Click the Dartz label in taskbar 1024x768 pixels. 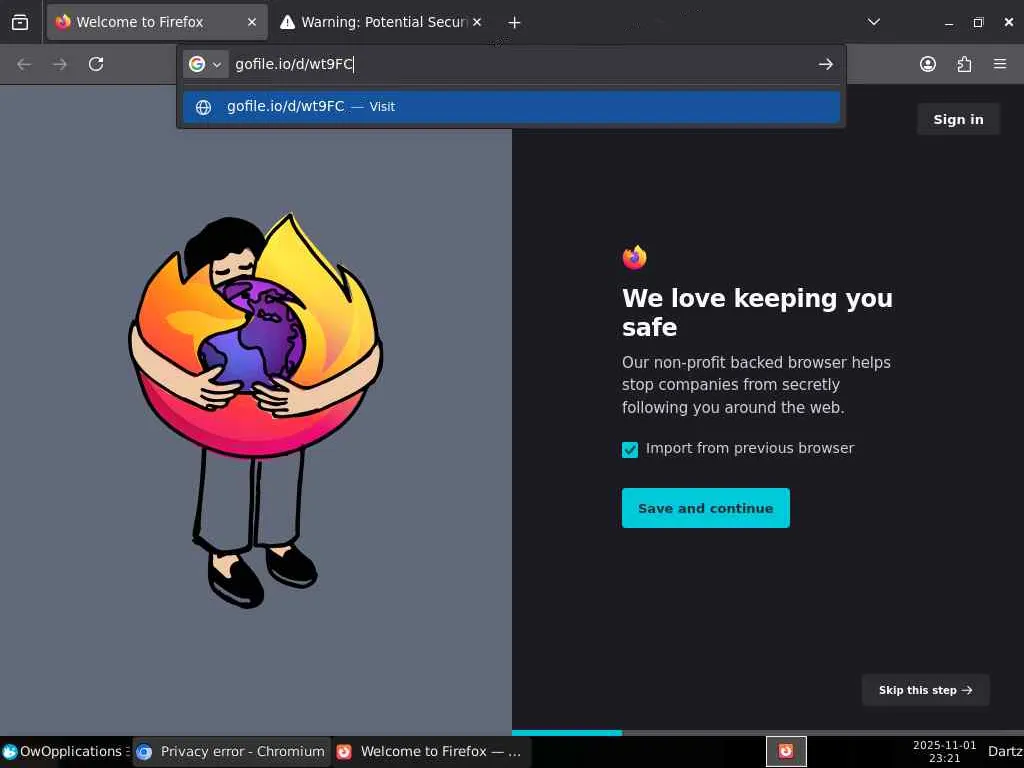(x=1005, y=752)
